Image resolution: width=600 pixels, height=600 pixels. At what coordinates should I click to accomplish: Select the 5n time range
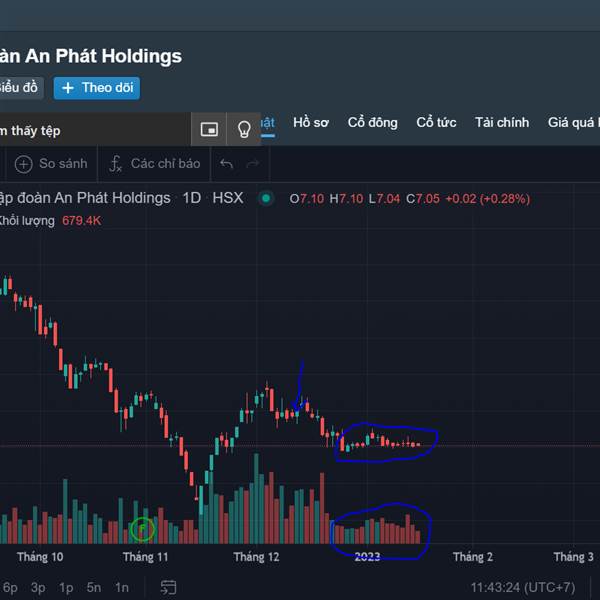[x=94, y=587]
